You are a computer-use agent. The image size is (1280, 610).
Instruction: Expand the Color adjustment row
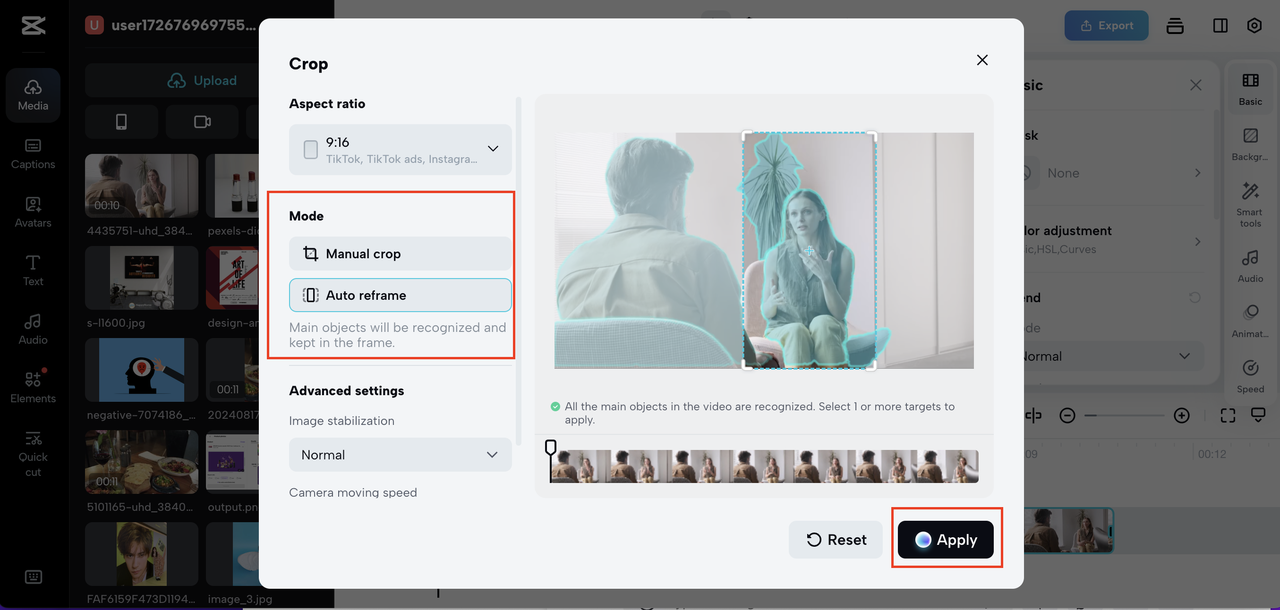pos(1111,240)
